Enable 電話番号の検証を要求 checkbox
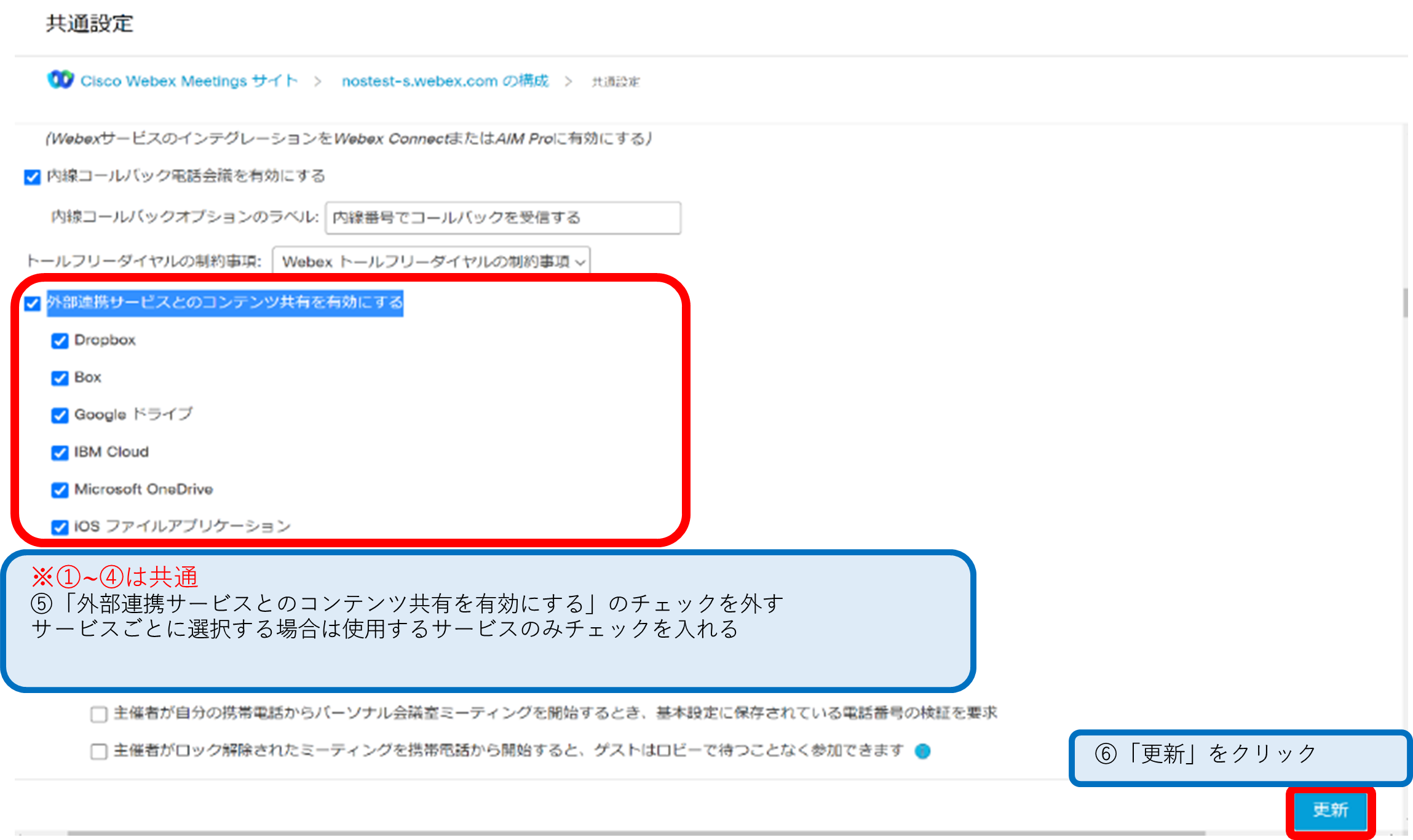1413x840 pixels. click(99, 714)
